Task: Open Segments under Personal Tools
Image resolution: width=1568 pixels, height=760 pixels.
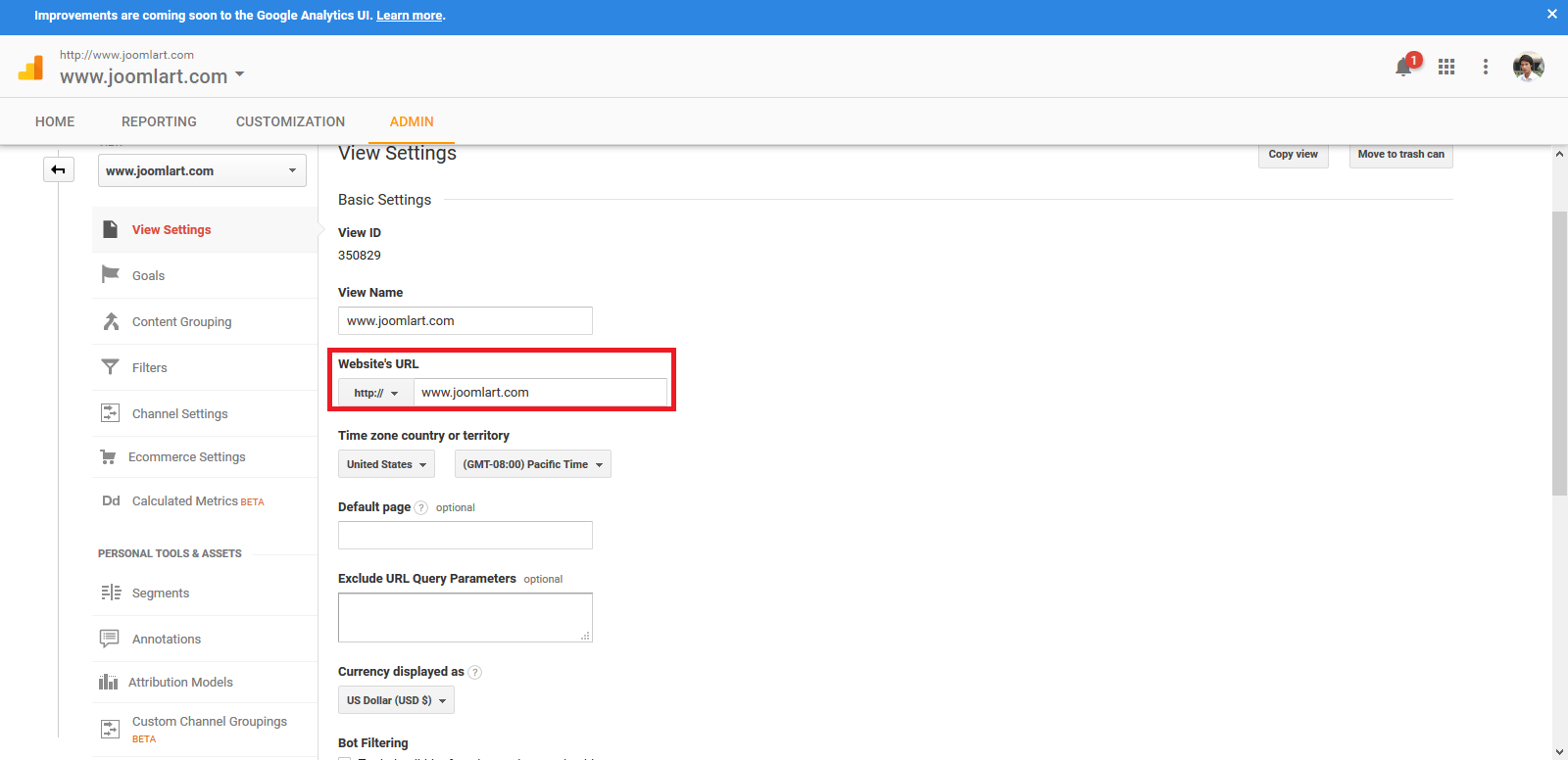Action: tap(161, 593)
